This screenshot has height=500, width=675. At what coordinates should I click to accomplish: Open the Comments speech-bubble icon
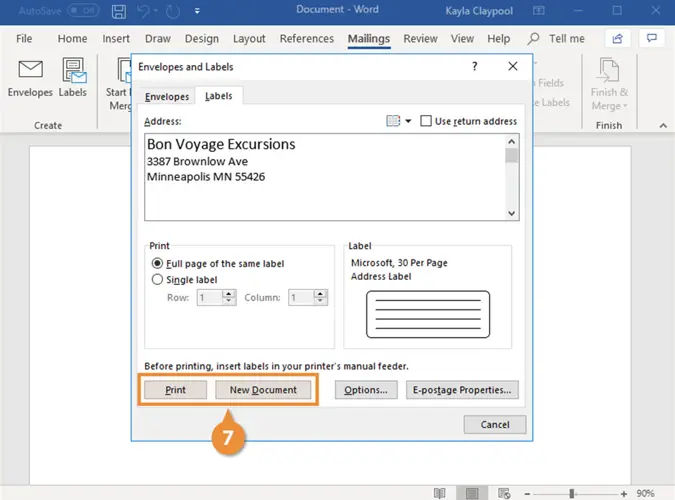[x=652, y=38]
